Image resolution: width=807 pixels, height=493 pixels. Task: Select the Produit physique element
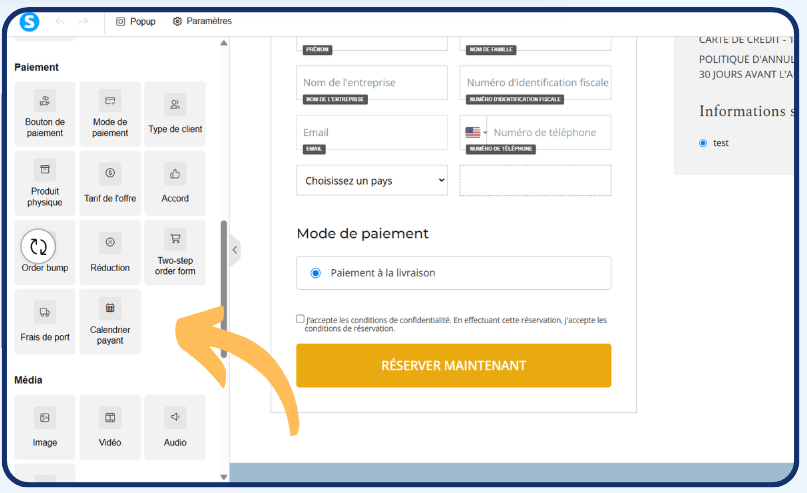pos(45,183)
